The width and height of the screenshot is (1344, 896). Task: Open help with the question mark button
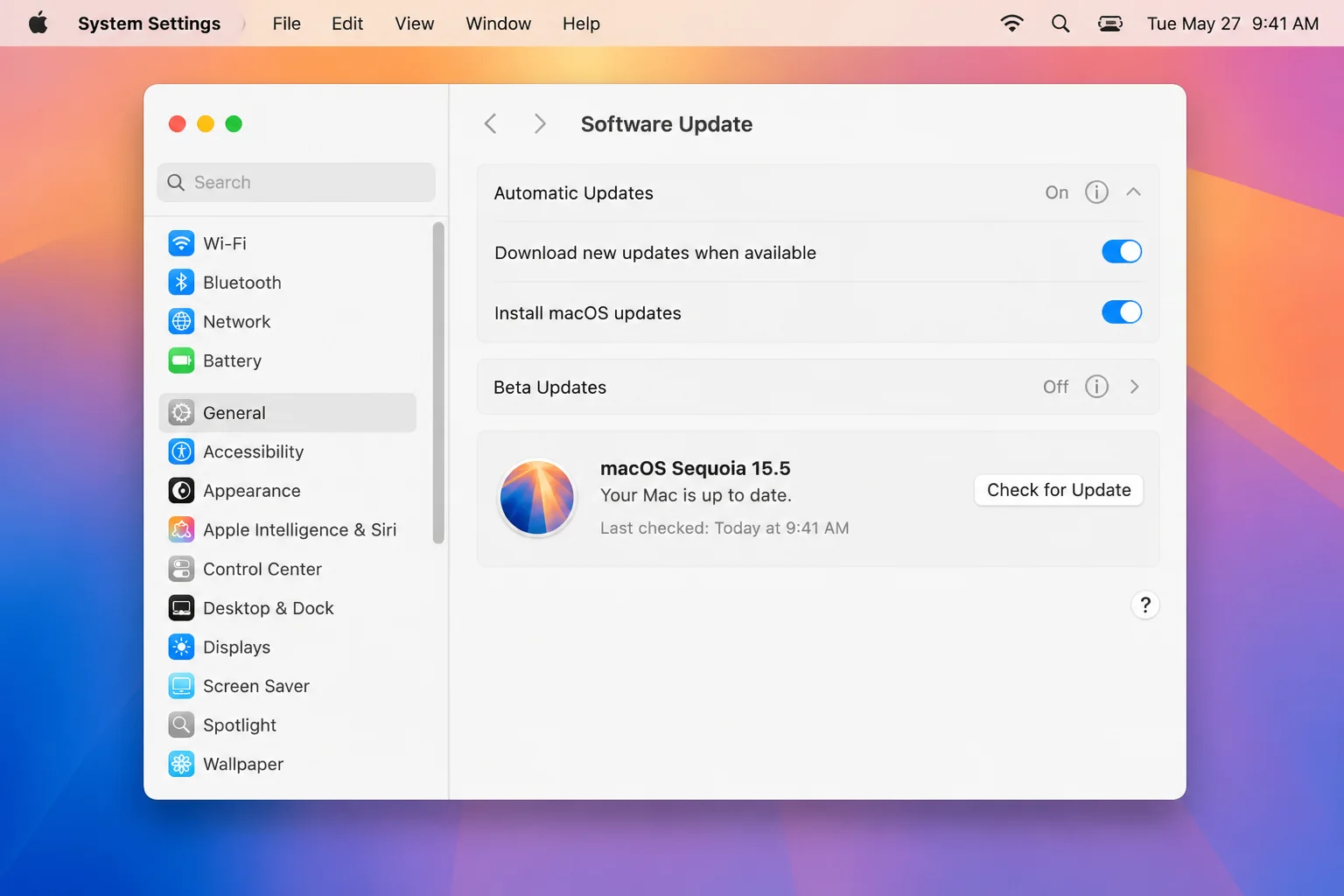pos(1145,605)
